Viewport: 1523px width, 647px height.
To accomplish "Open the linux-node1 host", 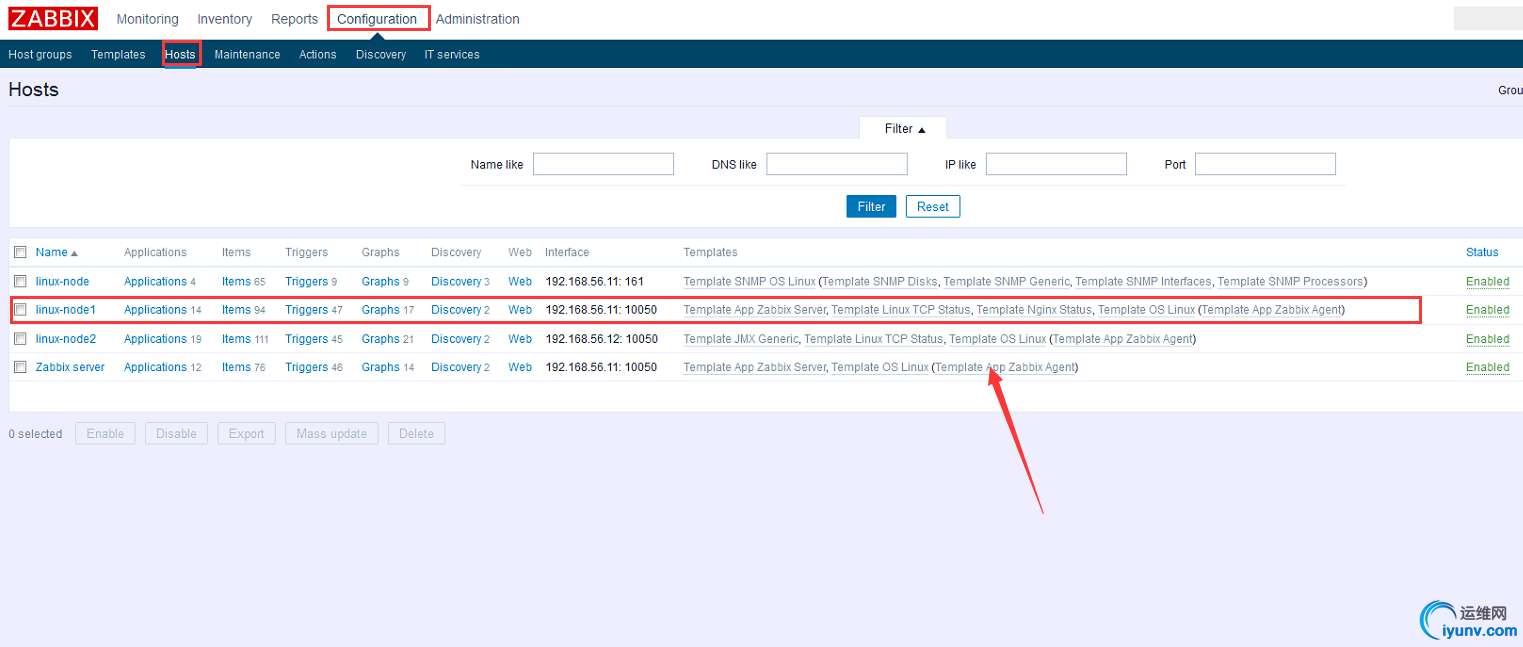I will 65,310.
